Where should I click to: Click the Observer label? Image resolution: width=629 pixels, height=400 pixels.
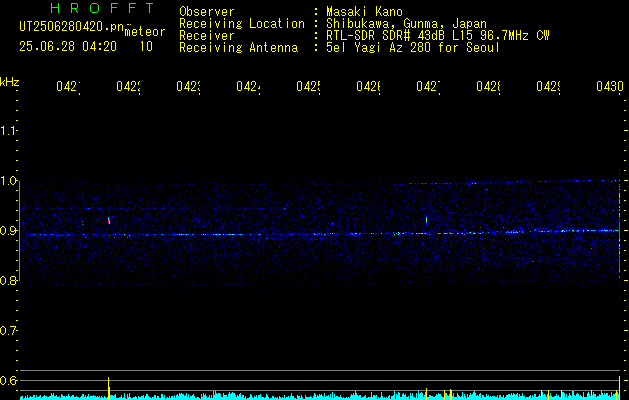tap(207, 11)
